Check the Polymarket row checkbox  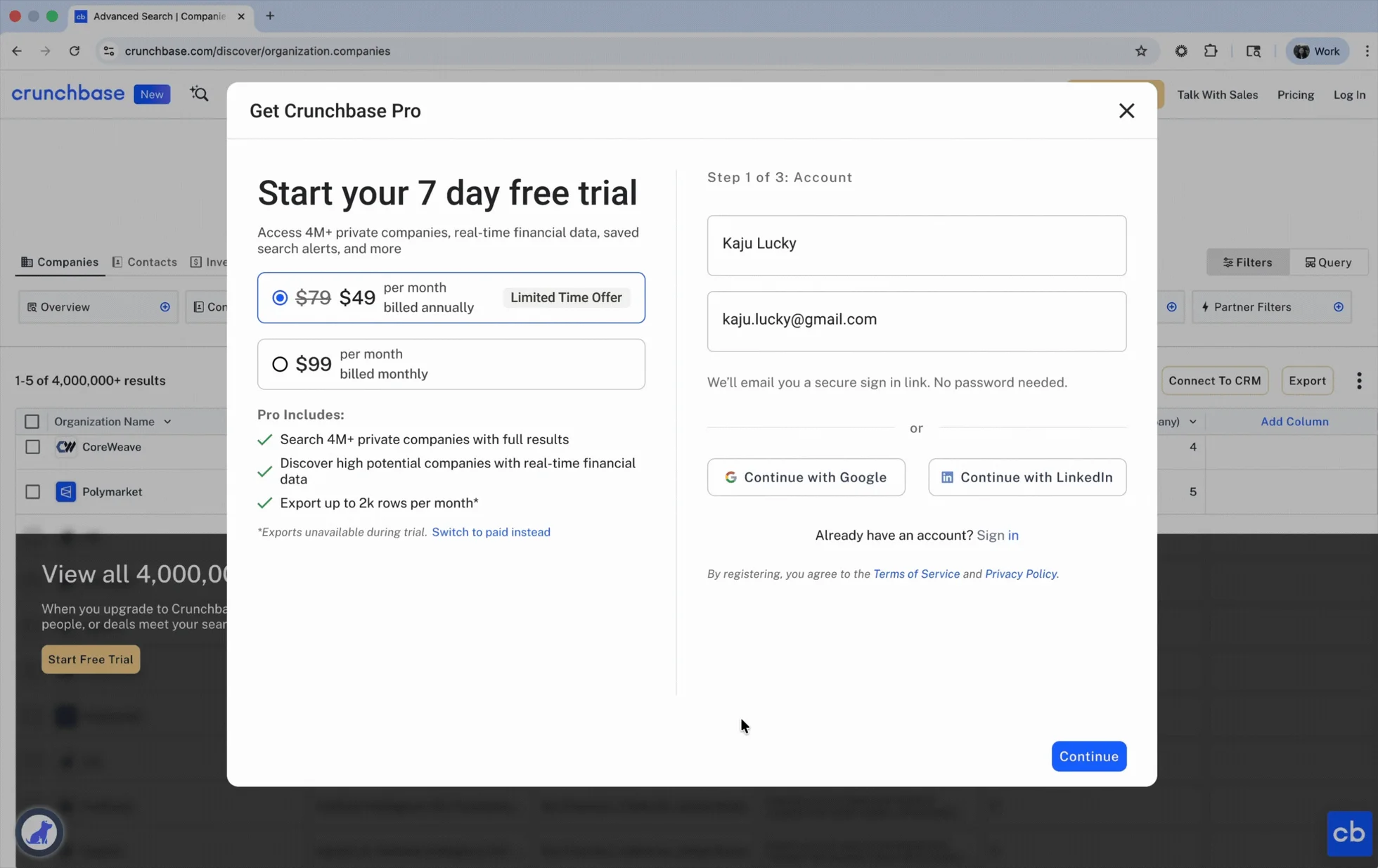click(x=32, y=492)
